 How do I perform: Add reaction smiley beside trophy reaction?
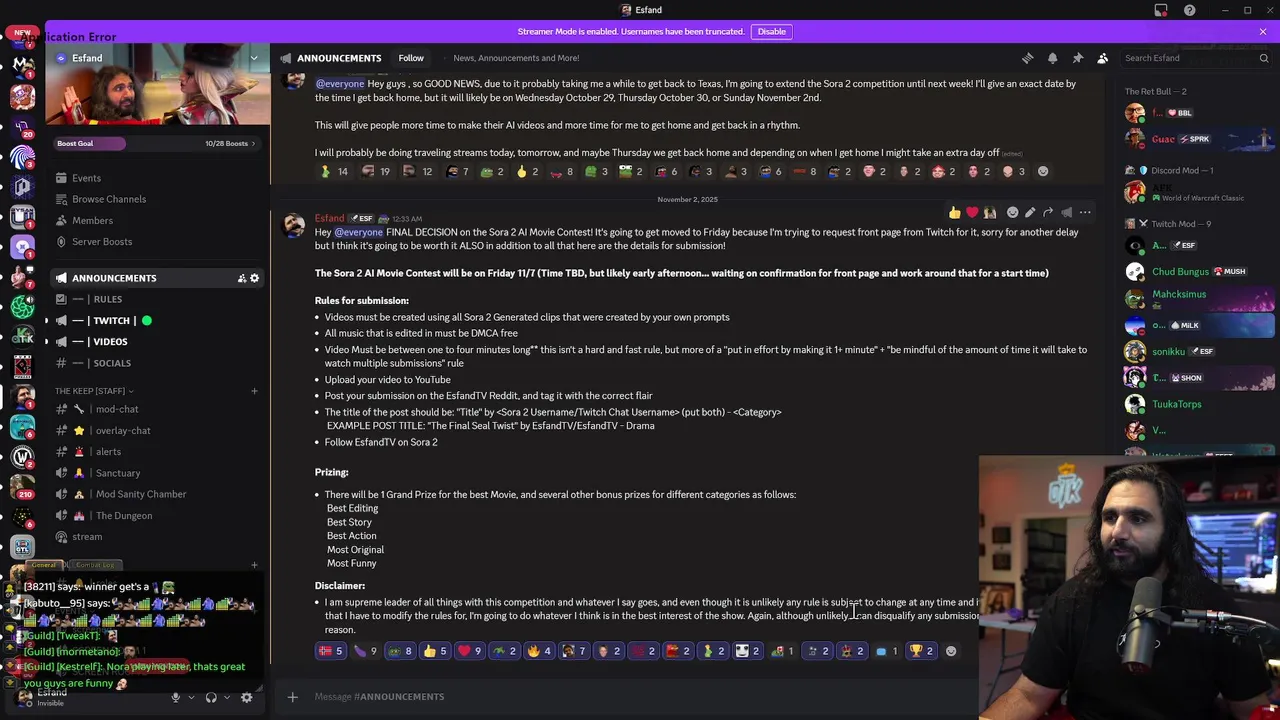click(x=951, y=651)
